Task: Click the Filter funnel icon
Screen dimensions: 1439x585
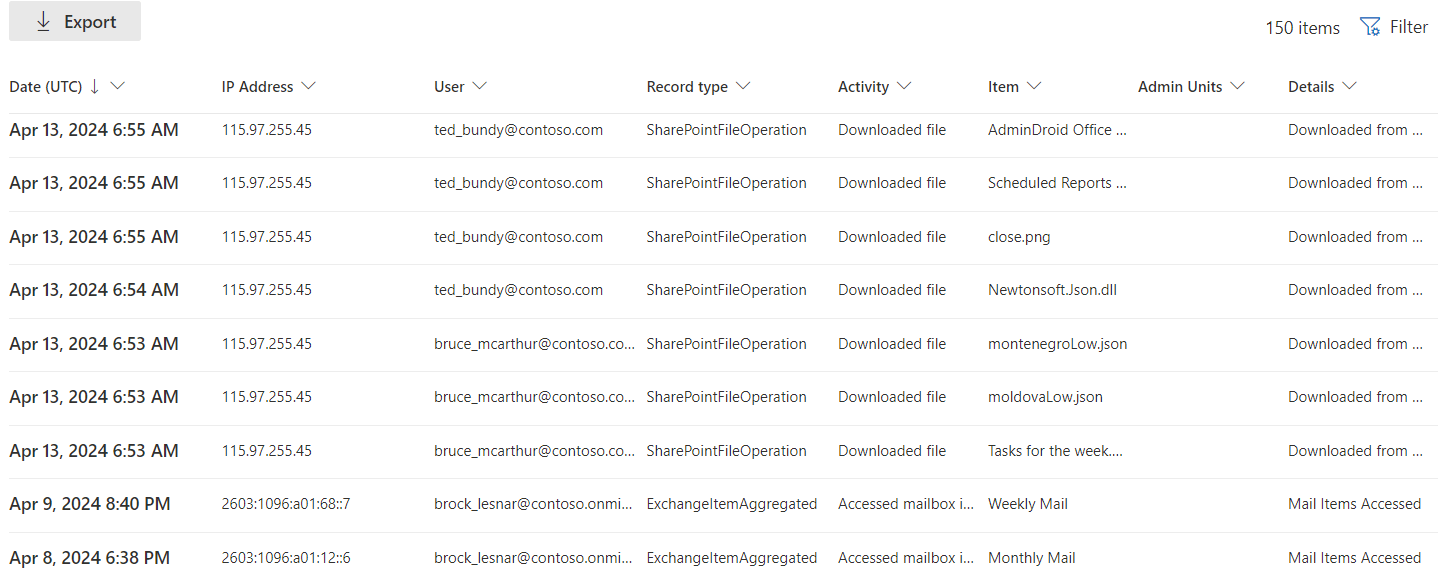Action: point(1370,27)
